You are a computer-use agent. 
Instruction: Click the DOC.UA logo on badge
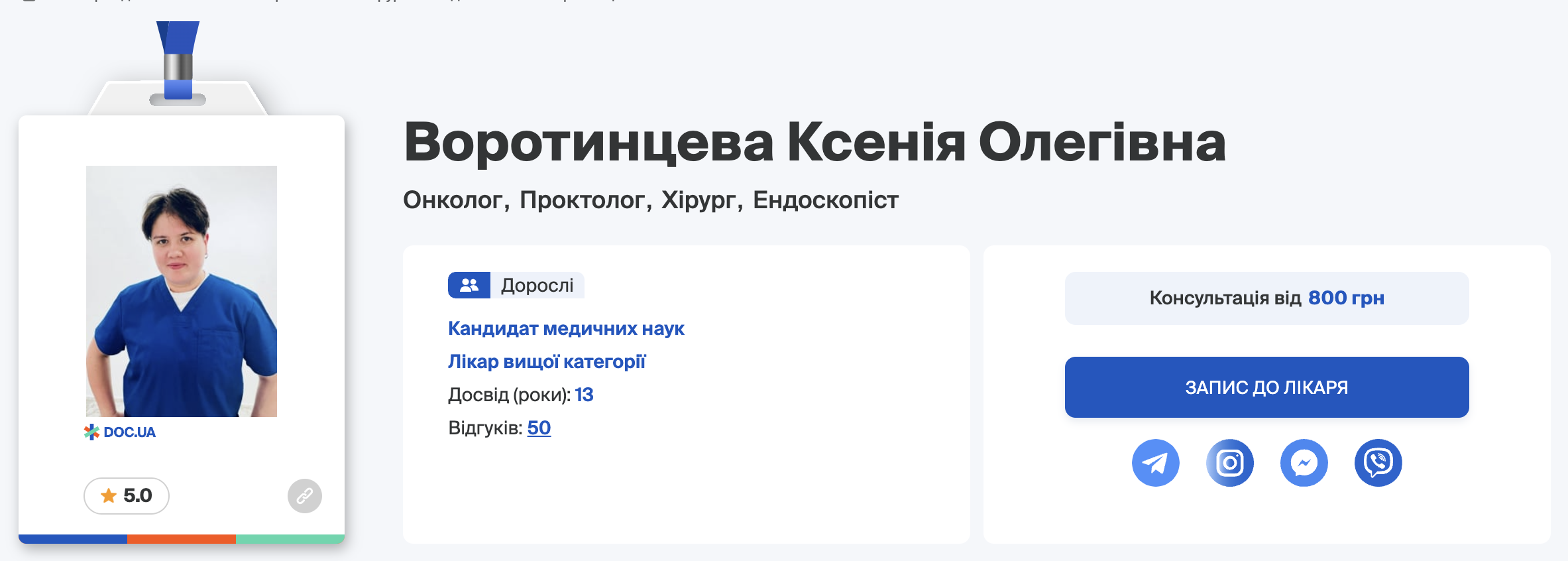(x=120, y=432)
